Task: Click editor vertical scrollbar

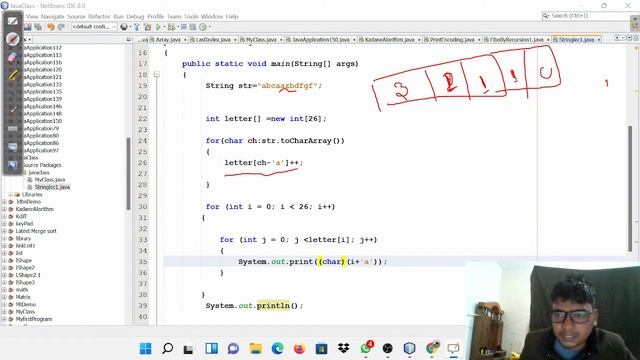Action: click(x=631, y=188)
